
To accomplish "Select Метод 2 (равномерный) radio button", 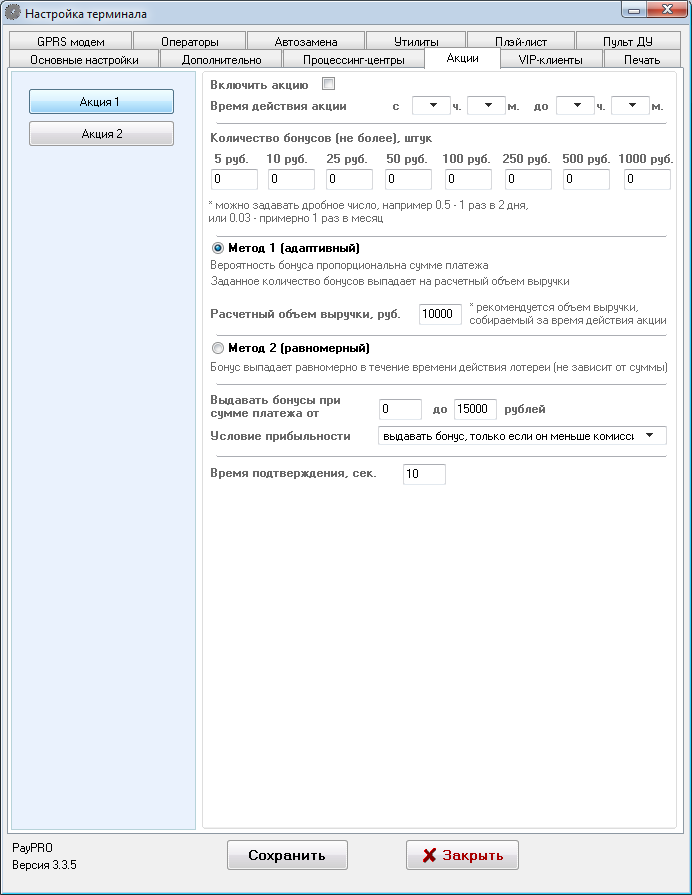I will (x=217, y=348).
